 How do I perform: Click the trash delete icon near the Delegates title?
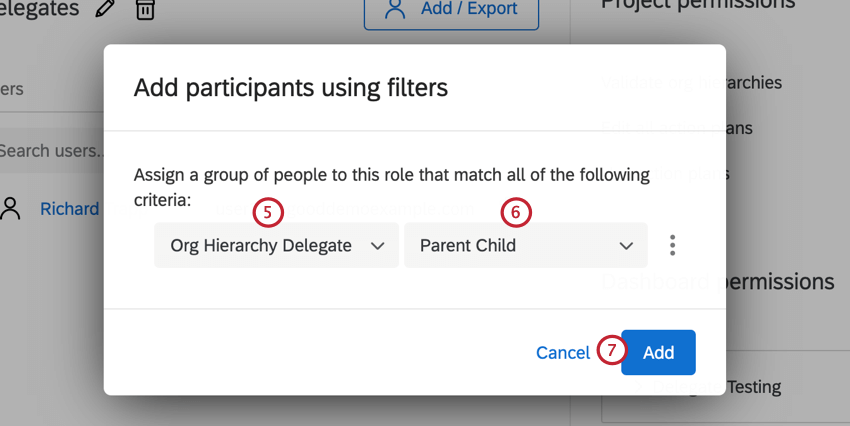pos(146,9)
